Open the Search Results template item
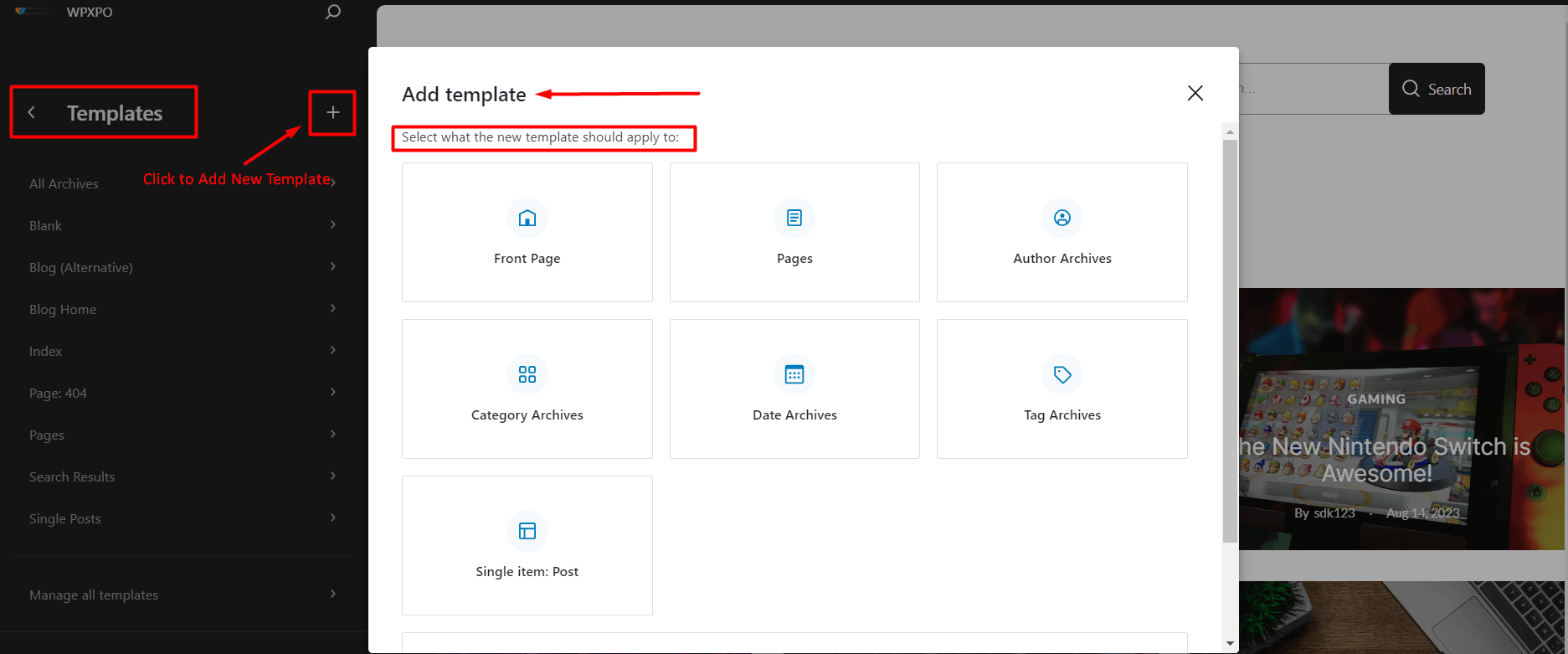This screenshot has width=1568, height=654. 72,477
